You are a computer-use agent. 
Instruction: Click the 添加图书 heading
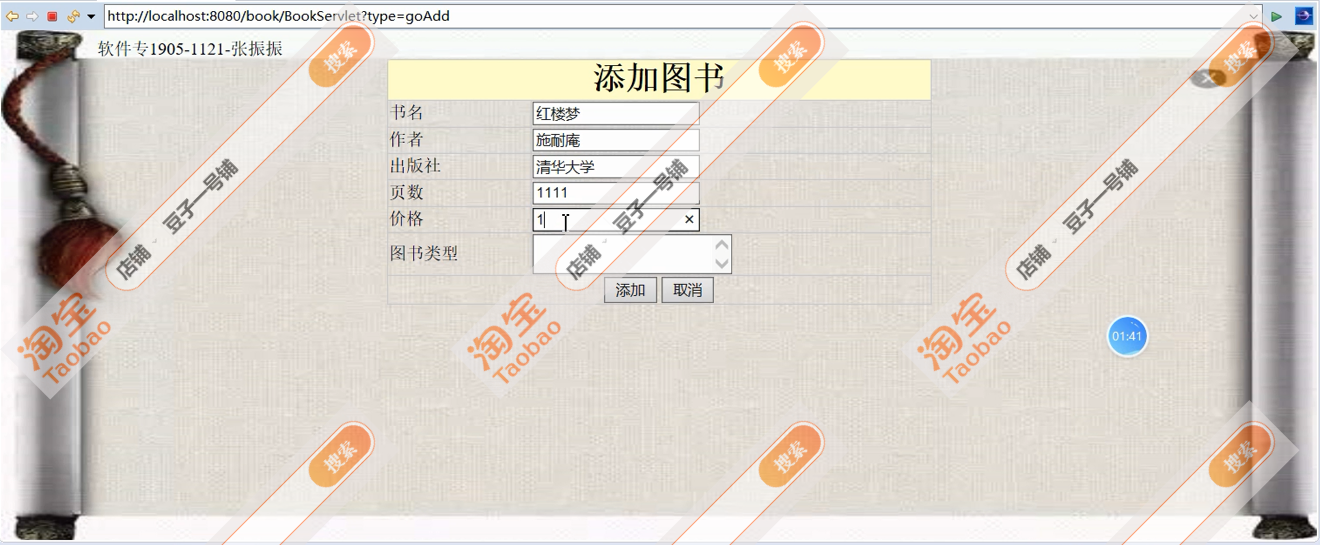pos(659,79)
